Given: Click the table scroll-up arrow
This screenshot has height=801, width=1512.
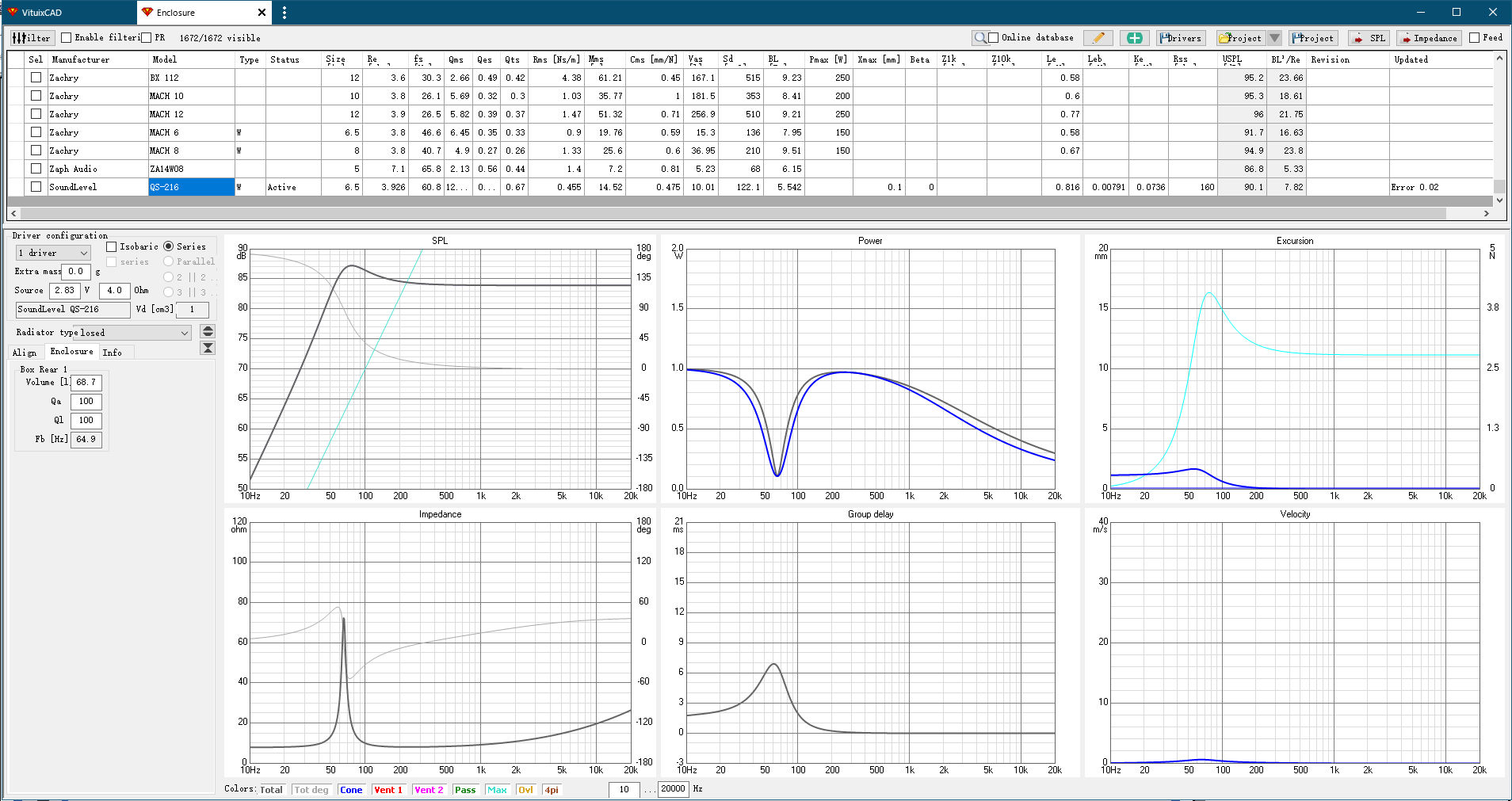Looking at the screenshot, I should (x=1499, y=58).
